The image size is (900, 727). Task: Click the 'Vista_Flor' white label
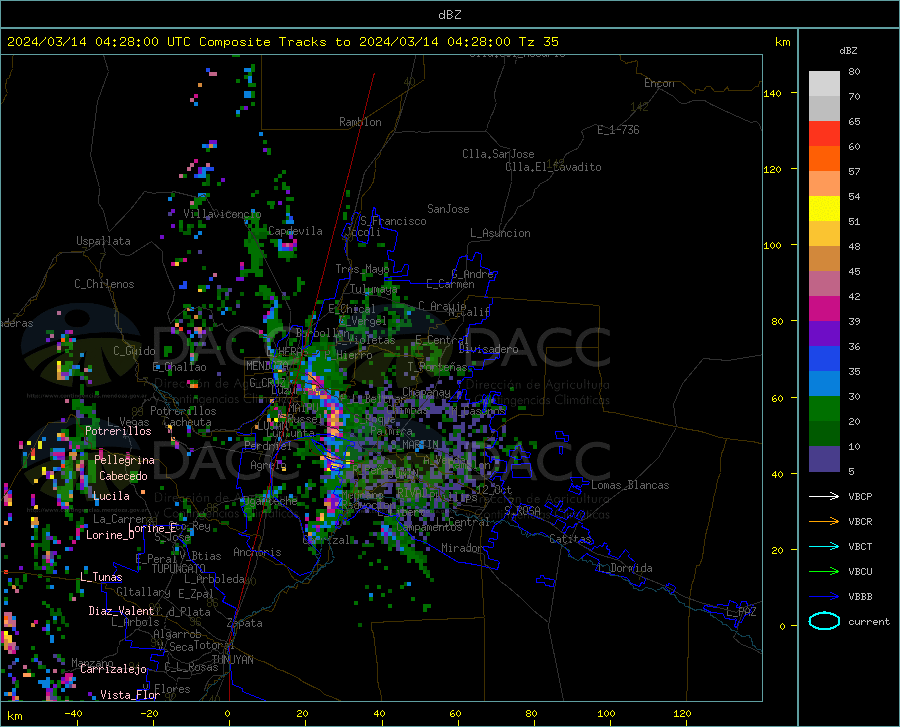[130, 695]
